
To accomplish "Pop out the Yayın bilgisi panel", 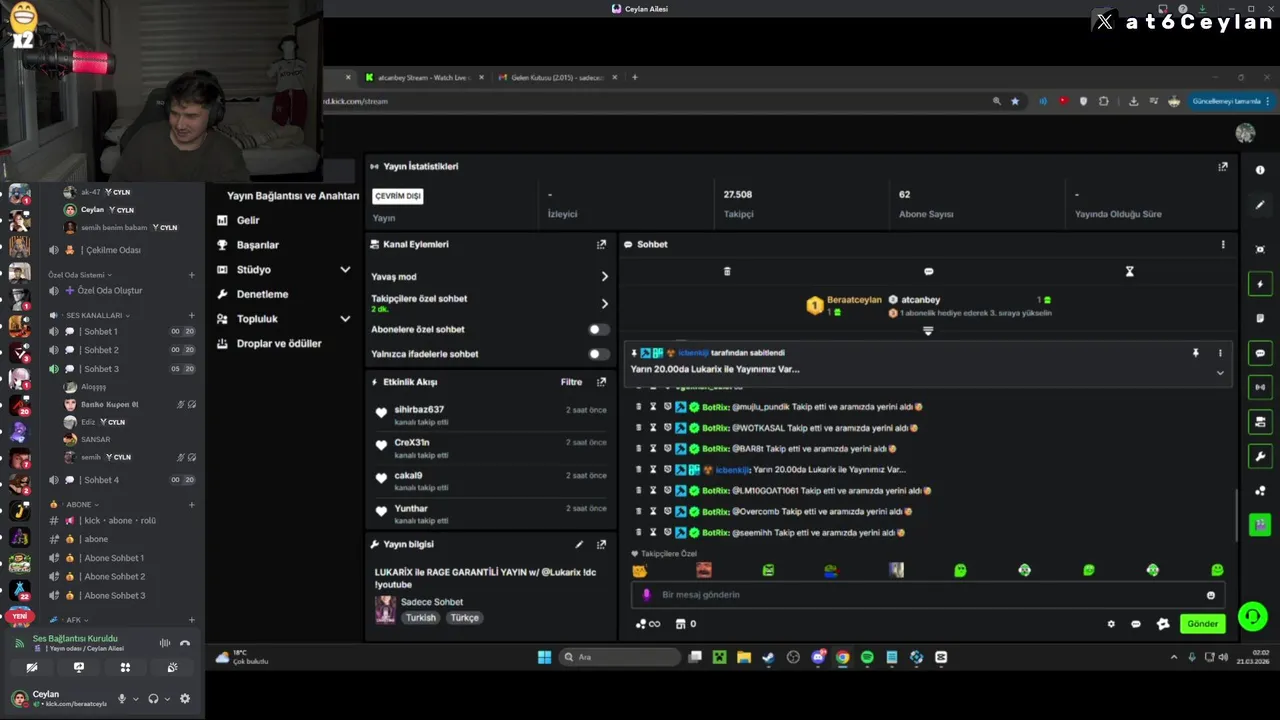I will coord(601,545).
